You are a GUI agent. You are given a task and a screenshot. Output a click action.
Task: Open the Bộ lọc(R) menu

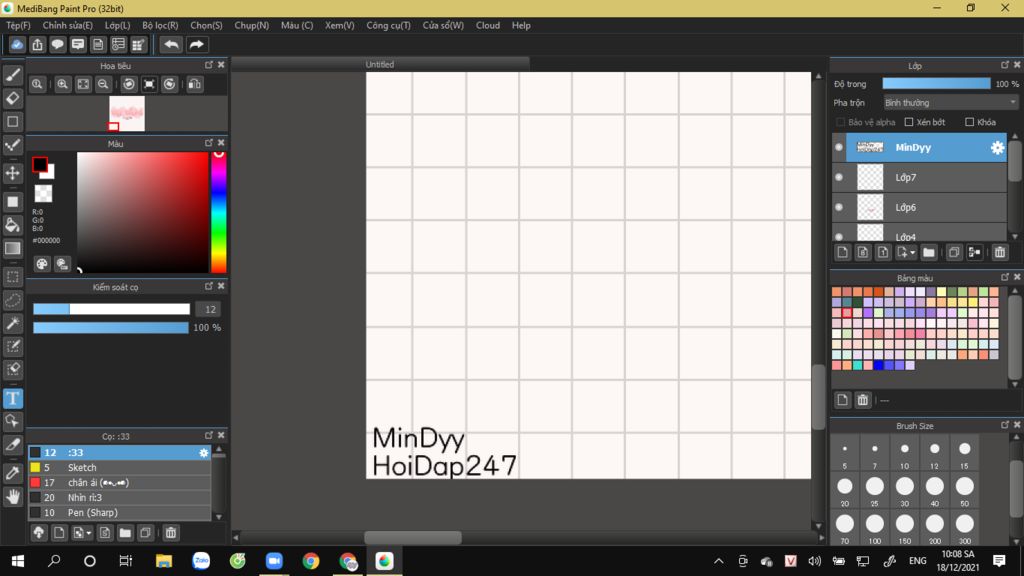[160, 25]
